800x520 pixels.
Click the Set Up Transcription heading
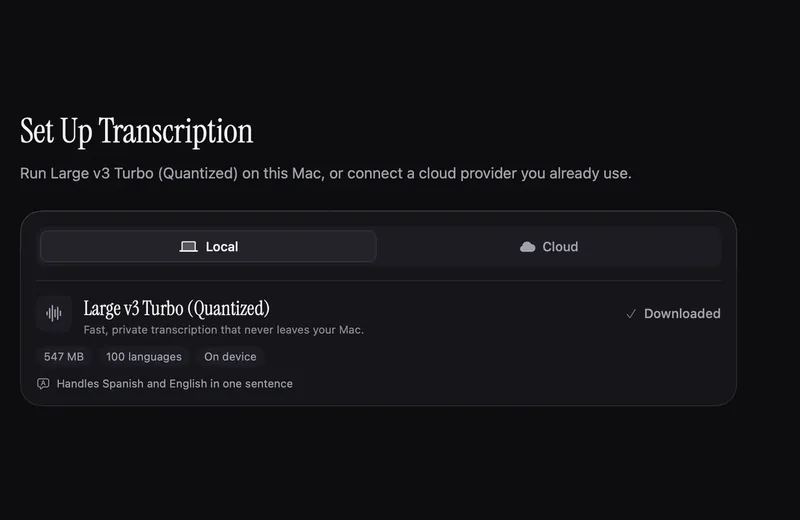pyautogui.click(x=136, y=132)
